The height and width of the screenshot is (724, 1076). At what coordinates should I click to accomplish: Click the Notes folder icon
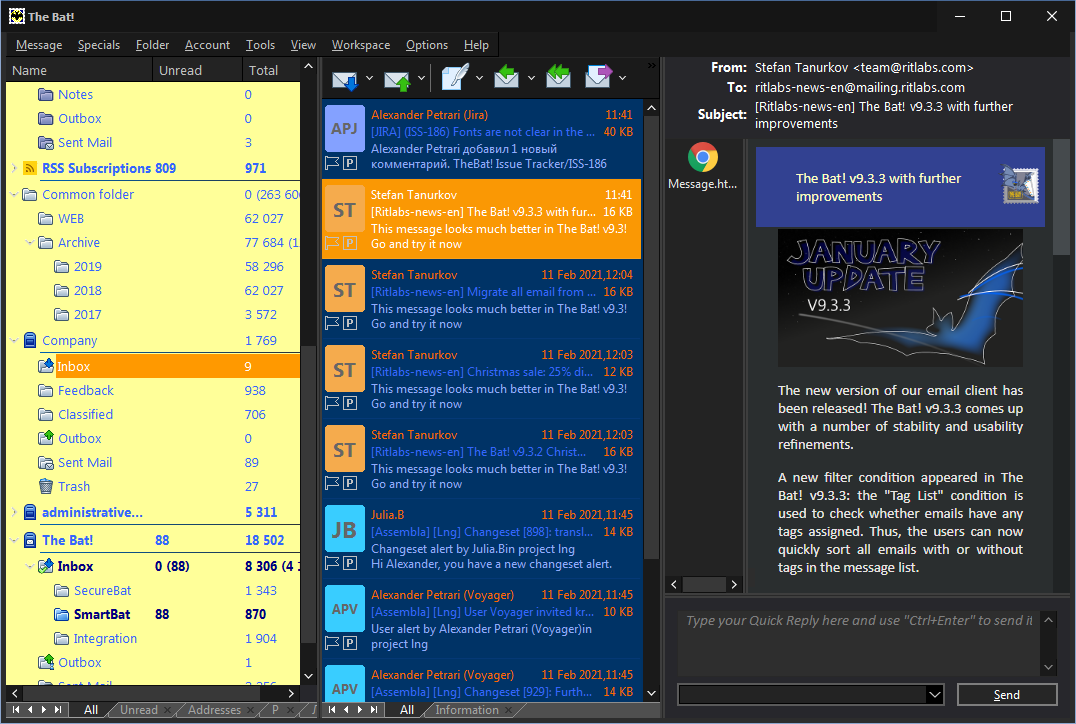click(x=46, y=95)
